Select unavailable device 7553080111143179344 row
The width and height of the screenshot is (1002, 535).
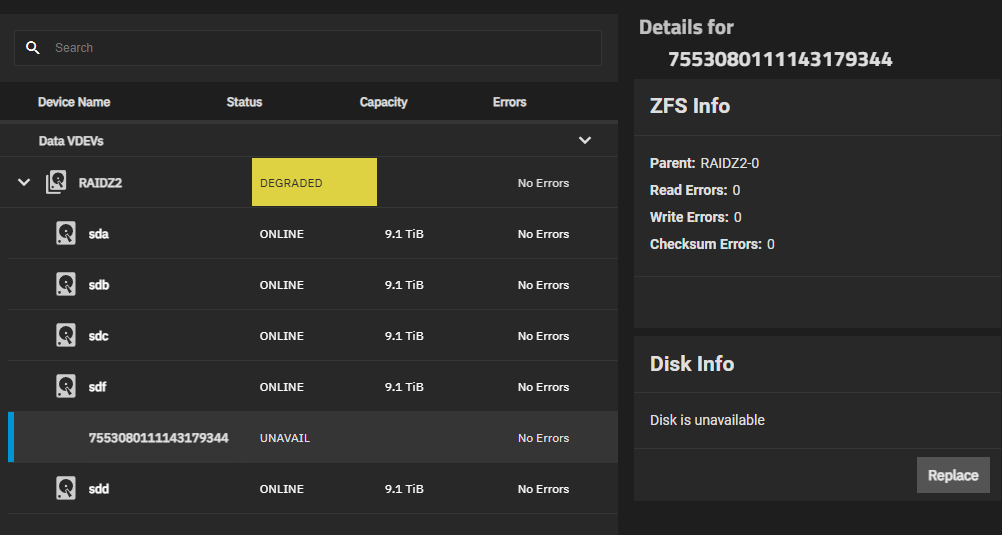click(313, 437)
